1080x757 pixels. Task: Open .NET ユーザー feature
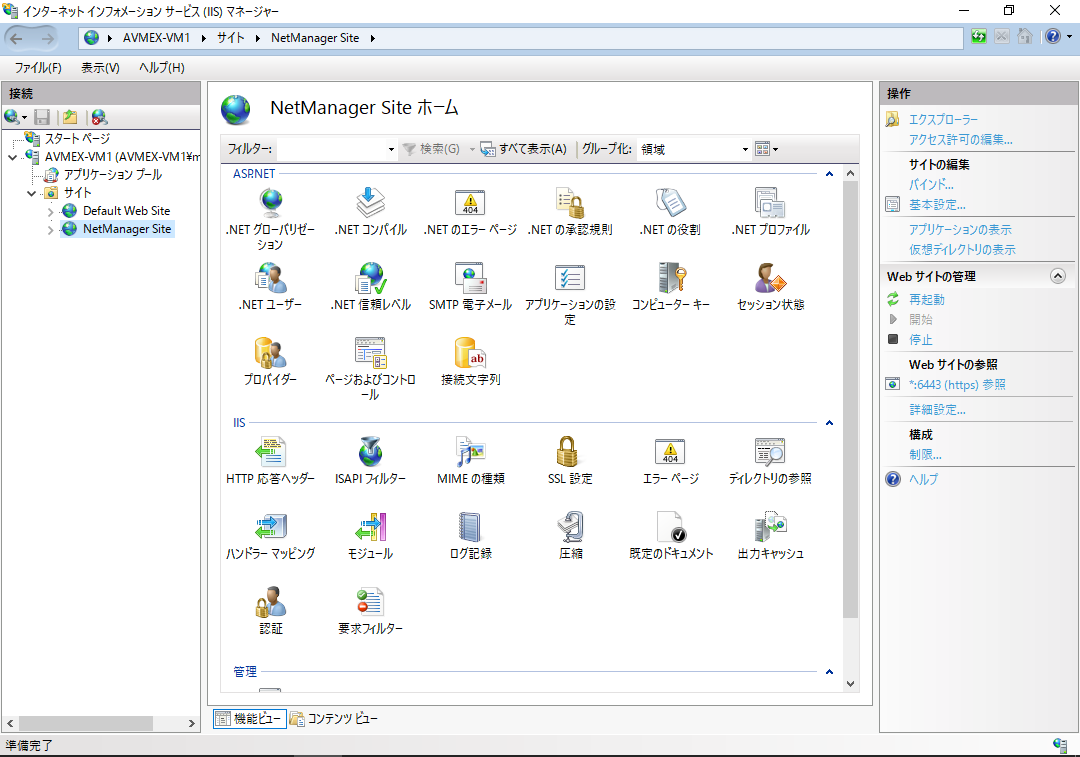(x=270, y=287)
